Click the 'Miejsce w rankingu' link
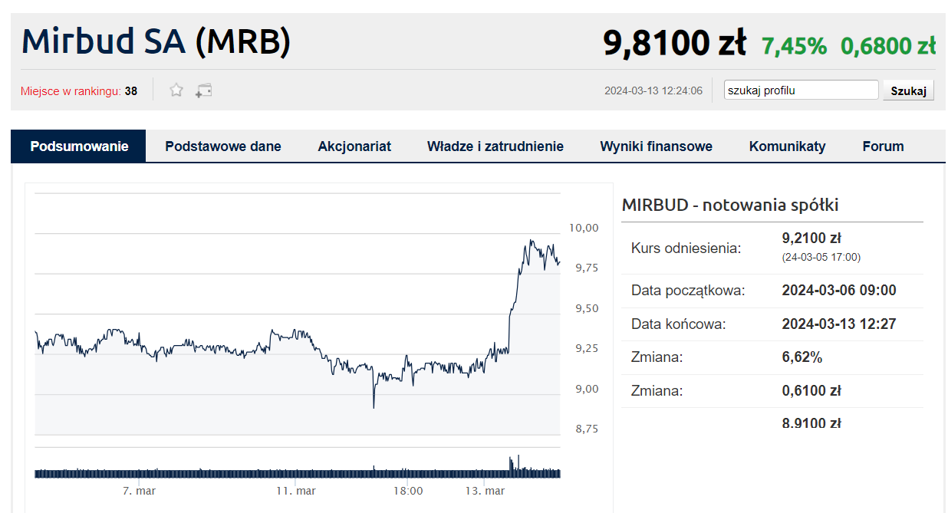This screenshot has width=948, height=513. [x=70, y=91]
